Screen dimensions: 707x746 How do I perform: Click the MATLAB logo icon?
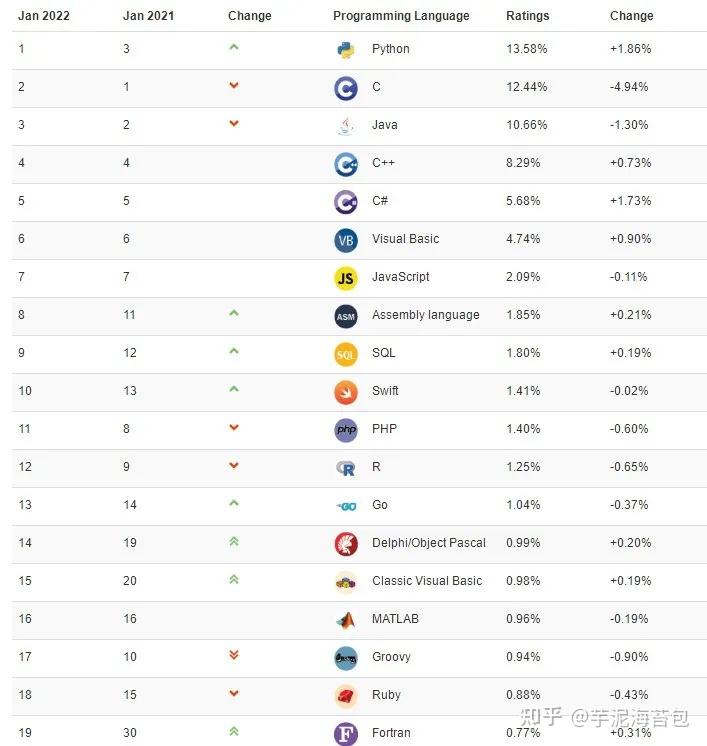click(346, 619)
